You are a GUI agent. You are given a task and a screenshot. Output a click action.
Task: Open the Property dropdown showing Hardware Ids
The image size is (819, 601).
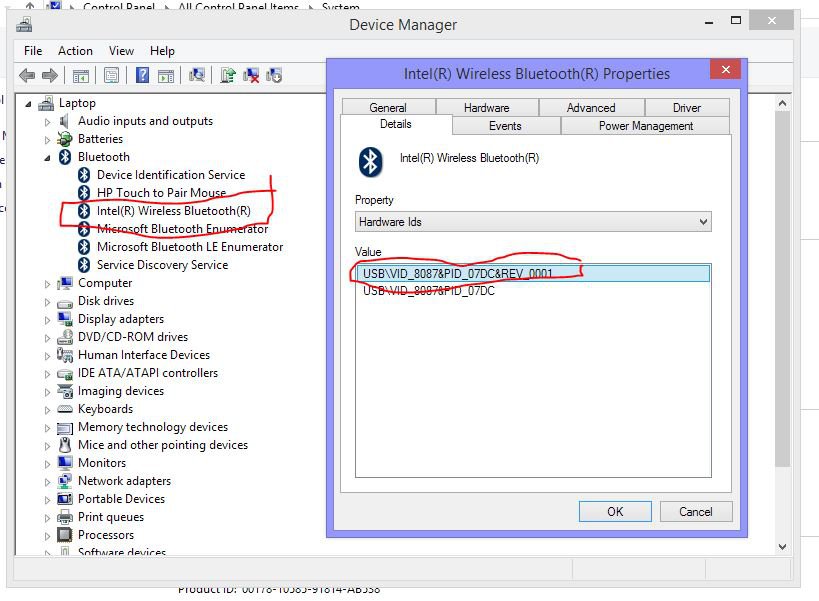click(533, 222)
